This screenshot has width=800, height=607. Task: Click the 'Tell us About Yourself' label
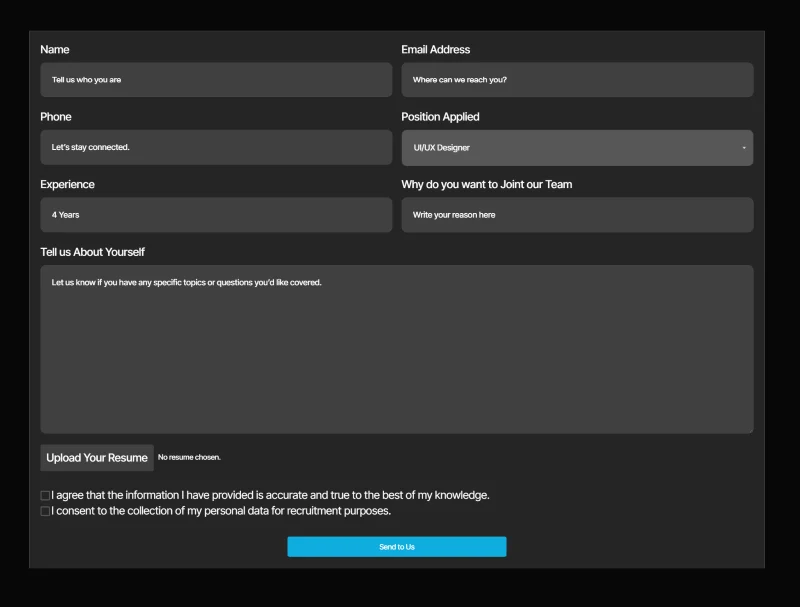(x=92, y=252)
